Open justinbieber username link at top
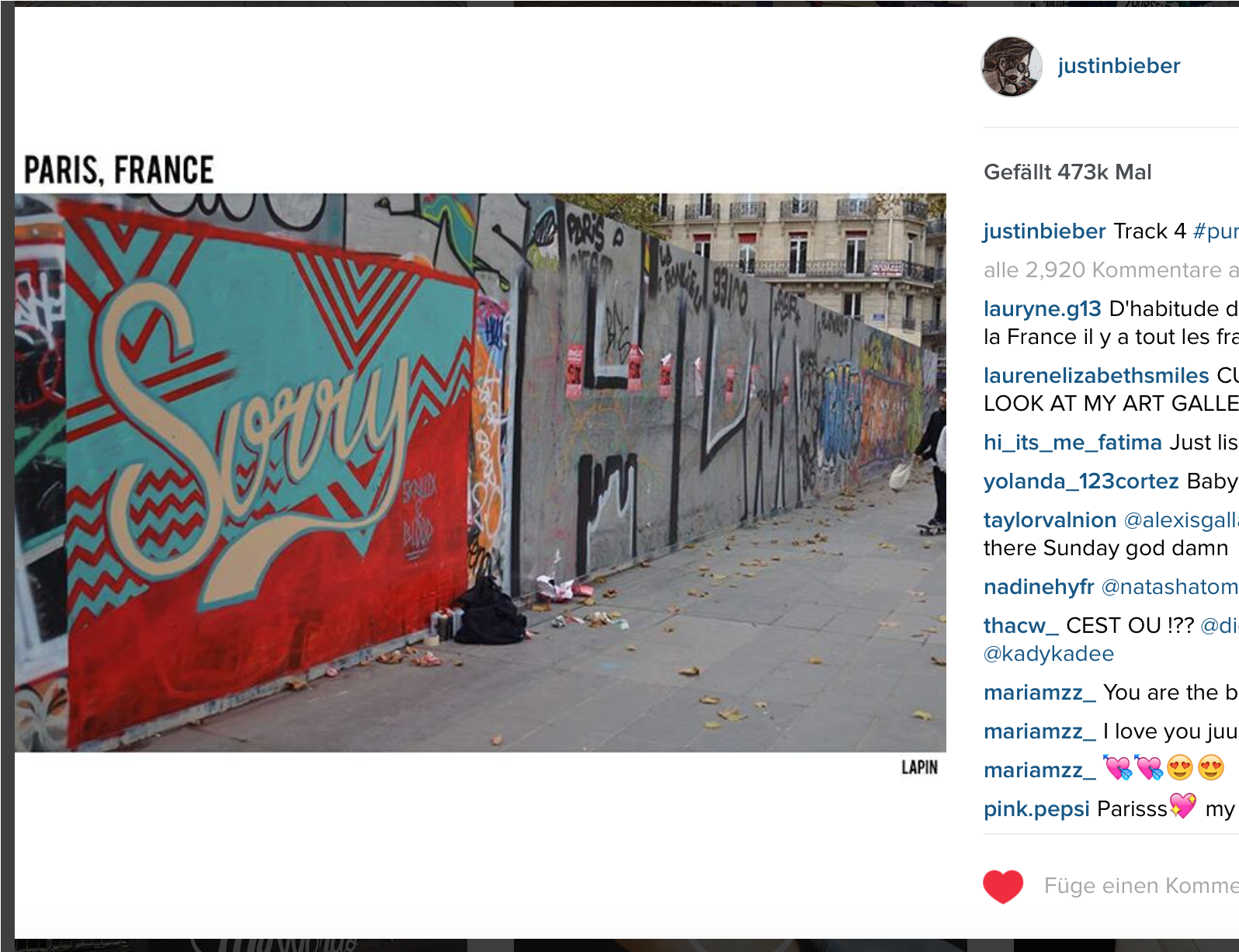The height and width of the screenshot is (952, 1239). [1119, 66]
